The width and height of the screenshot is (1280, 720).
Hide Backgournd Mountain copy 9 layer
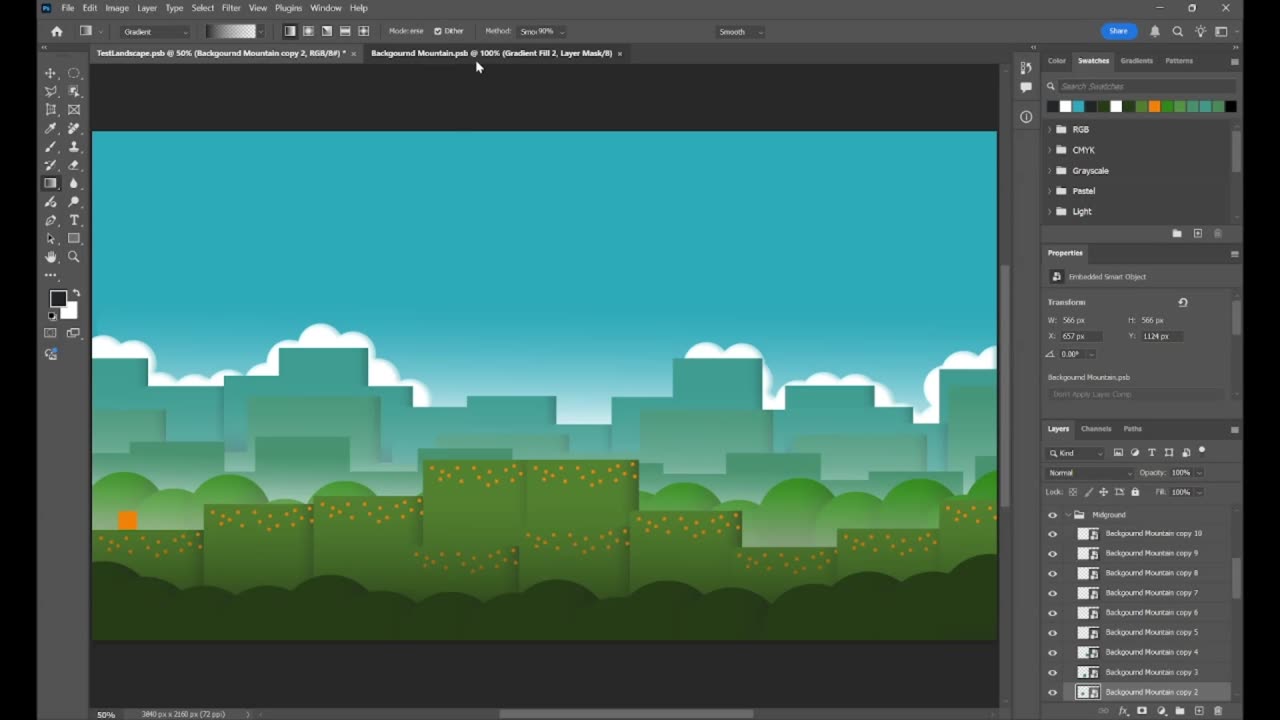click(1052, 553)
